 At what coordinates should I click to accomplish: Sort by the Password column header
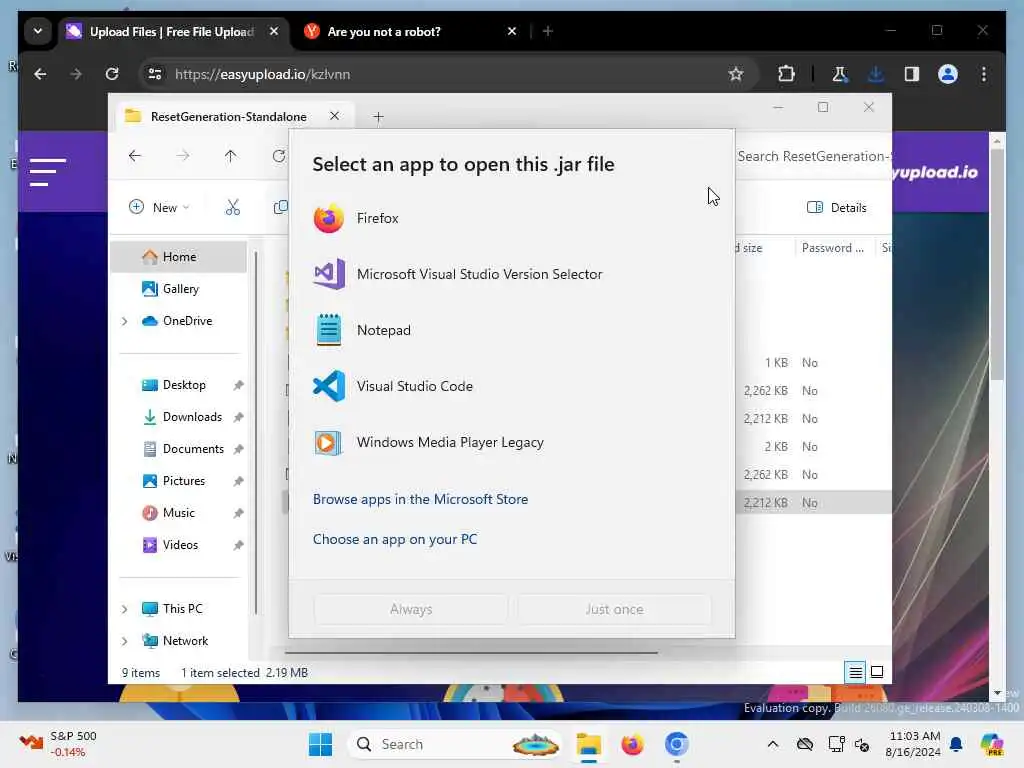(x=833, y=248)
